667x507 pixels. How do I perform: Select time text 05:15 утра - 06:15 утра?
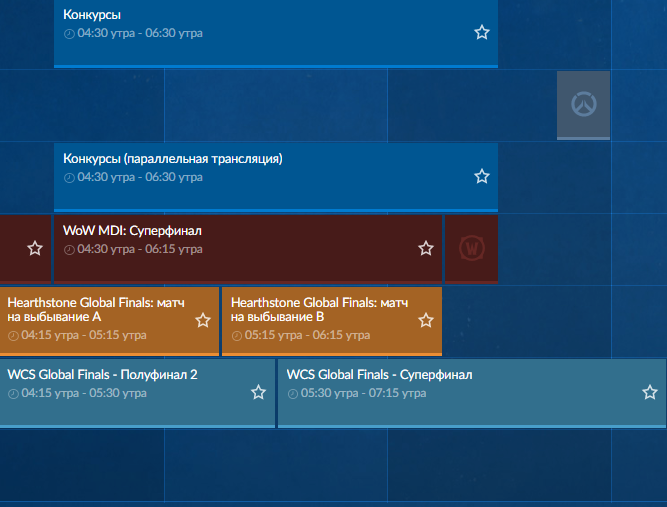(307, 335)
